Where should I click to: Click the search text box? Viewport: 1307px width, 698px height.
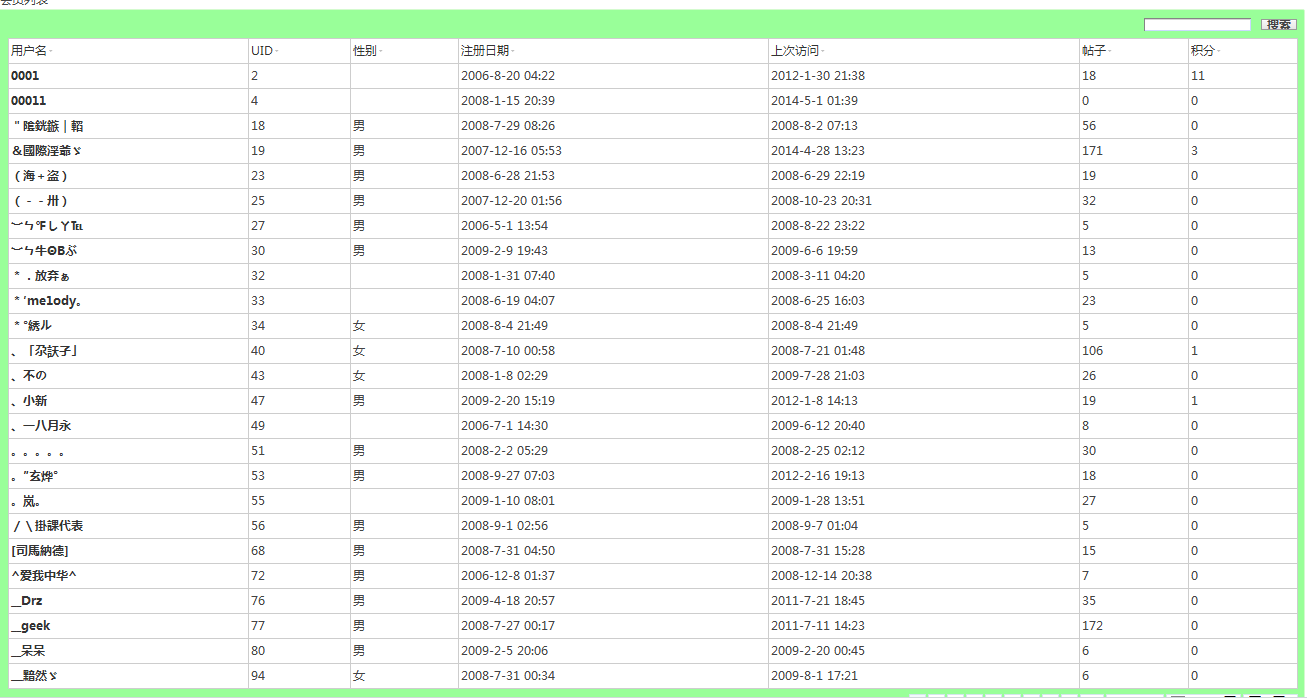[x=1197, y=24]
